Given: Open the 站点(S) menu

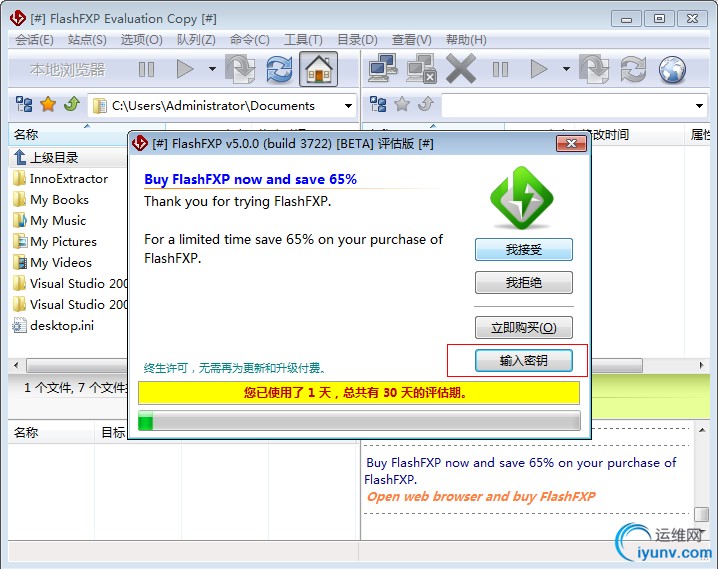Looking at the screenshot, I should (x=87, y=40).
